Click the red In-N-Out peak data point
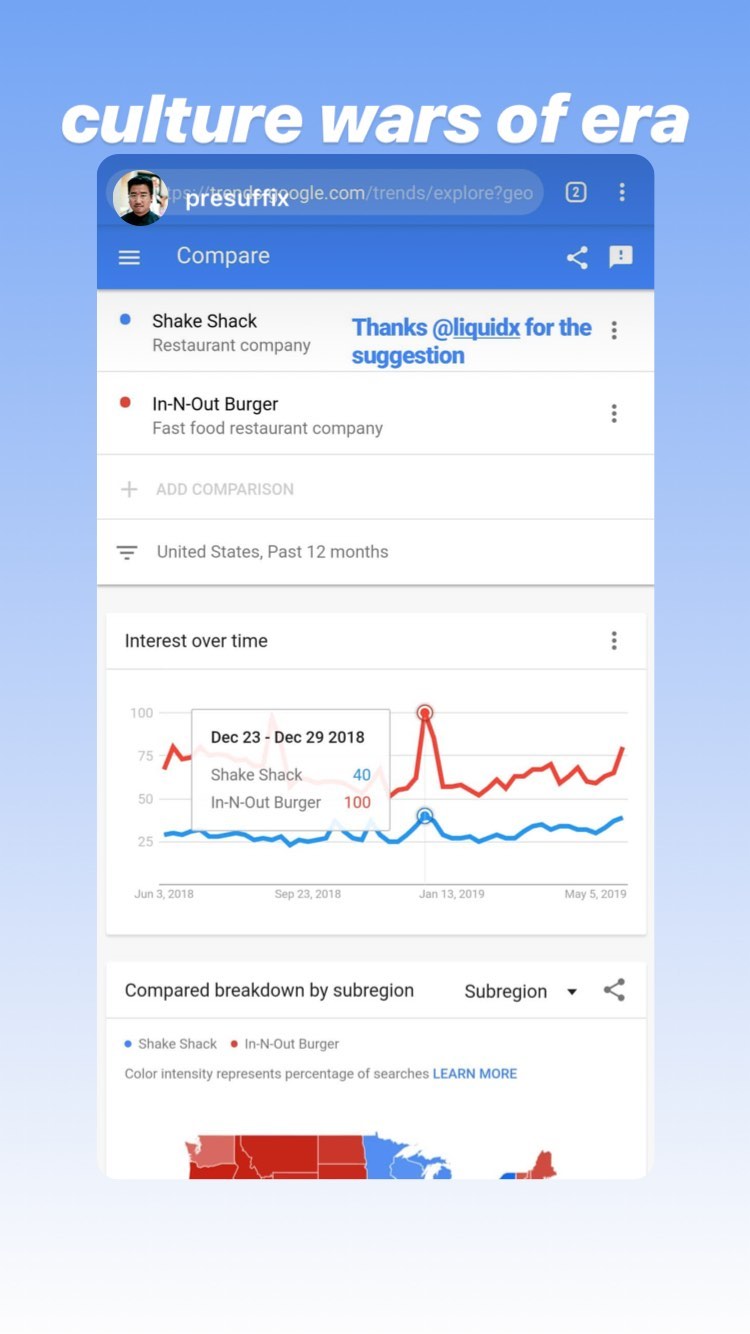The width and height of the screenshot is (750, 1334). (425, 713)
